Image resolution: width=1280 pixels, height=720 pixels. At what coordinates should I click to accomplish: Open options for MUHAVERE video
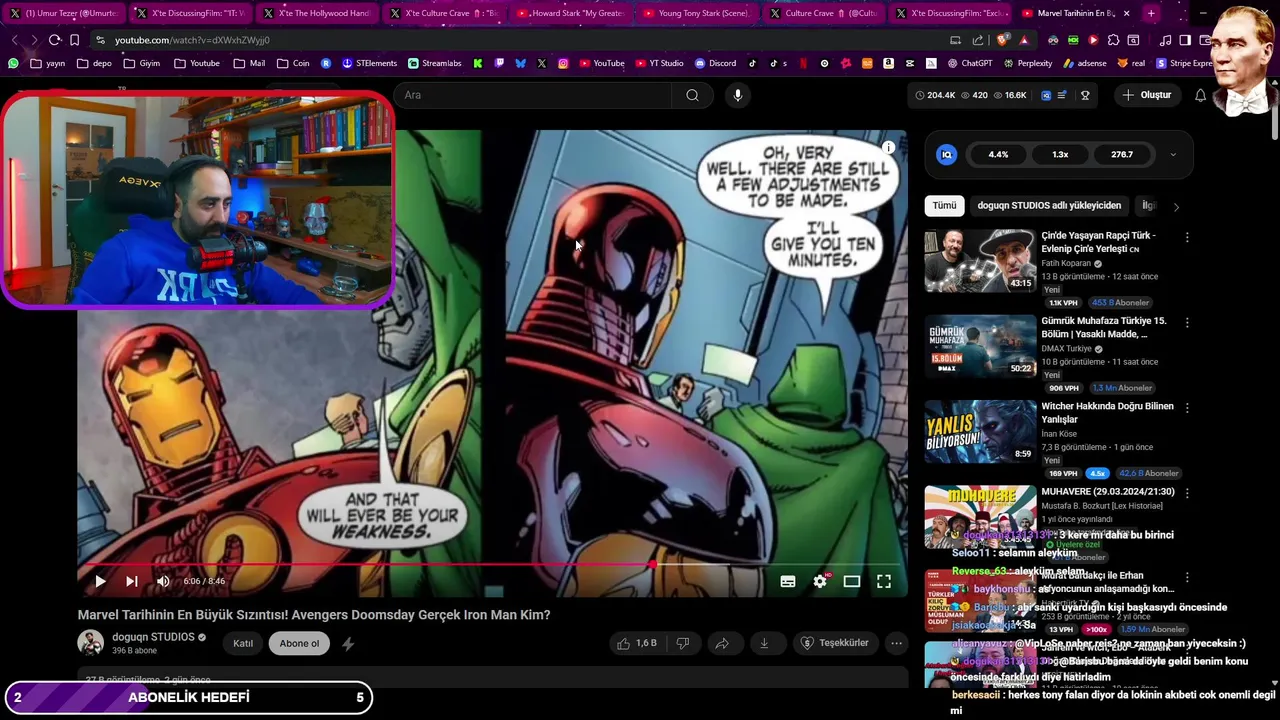point(1187,493)
